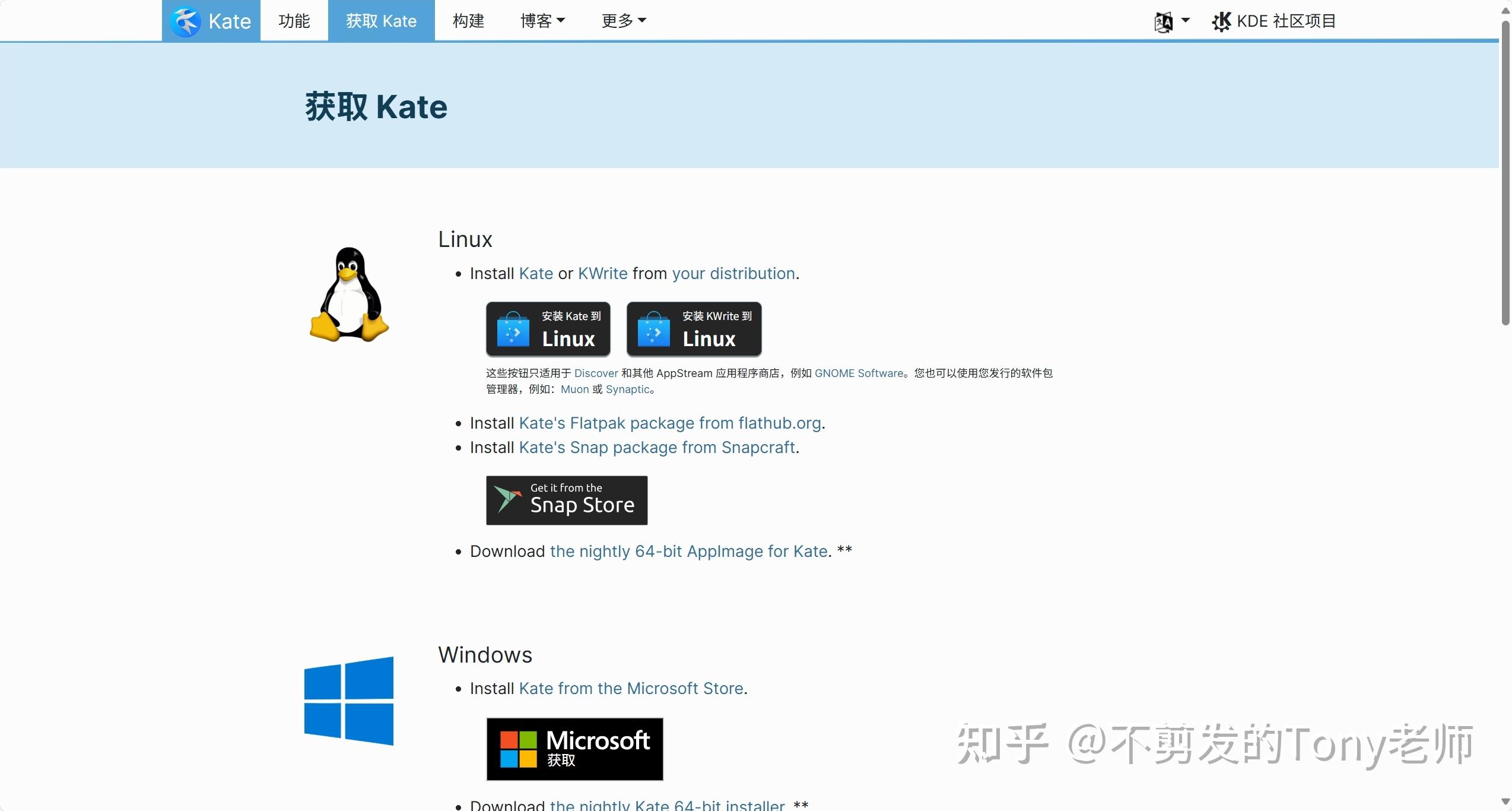Open the Discover link

[x=596, y=373]
